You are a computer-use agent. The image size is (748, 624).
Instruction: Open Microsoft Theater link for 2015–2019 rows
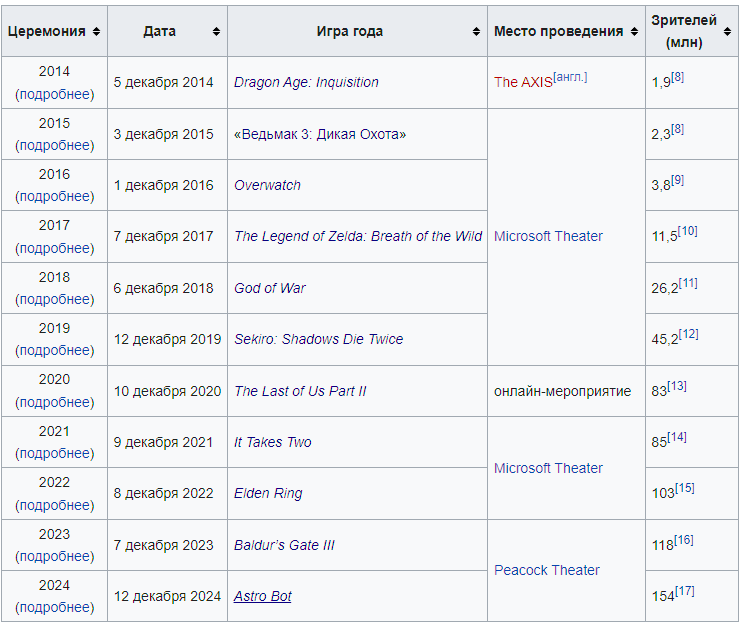pyautogui.click(x=548, y=237)
